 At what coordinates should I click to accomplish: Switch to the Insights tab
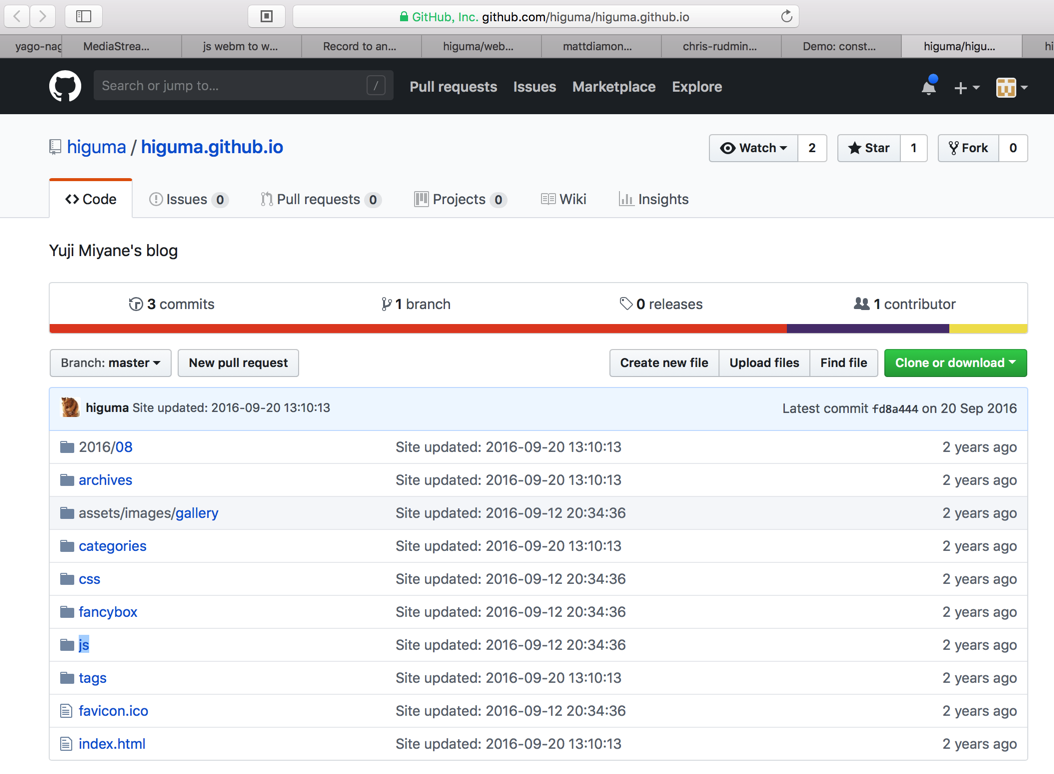[x=653, y=199]
